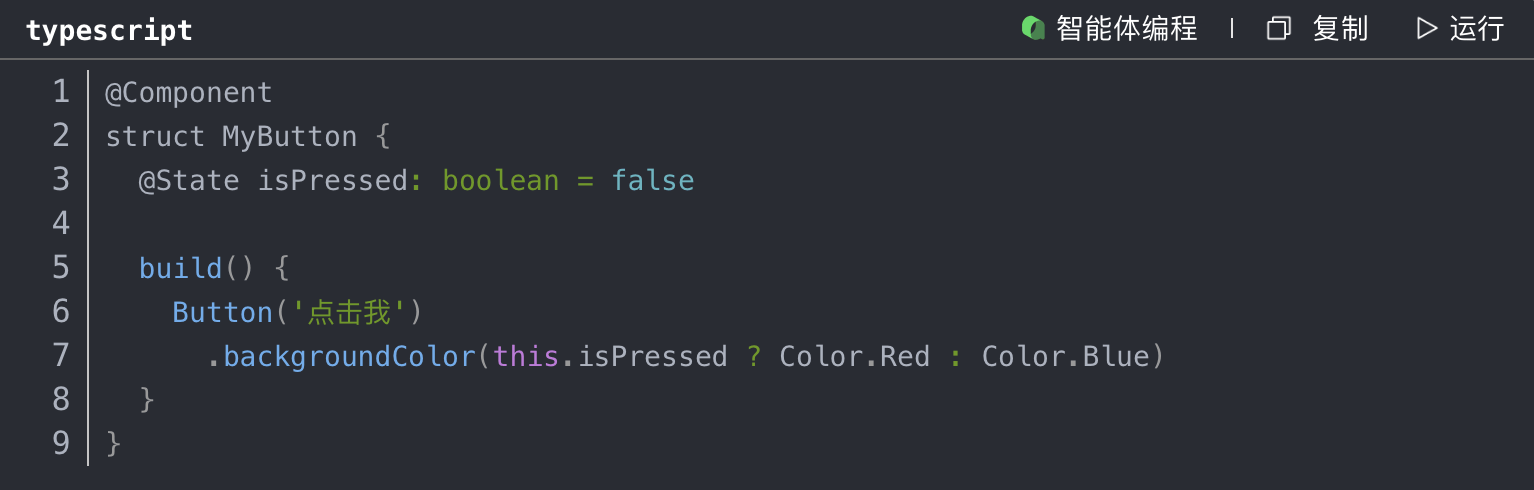This screenshot has height=490, width=1534.
Task: Click line number 5 in gutter
Action: click(x=61, y=268)
